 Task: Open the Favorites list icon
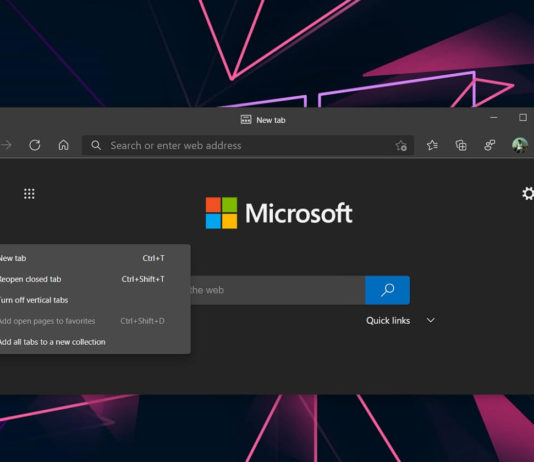(432, 145)
